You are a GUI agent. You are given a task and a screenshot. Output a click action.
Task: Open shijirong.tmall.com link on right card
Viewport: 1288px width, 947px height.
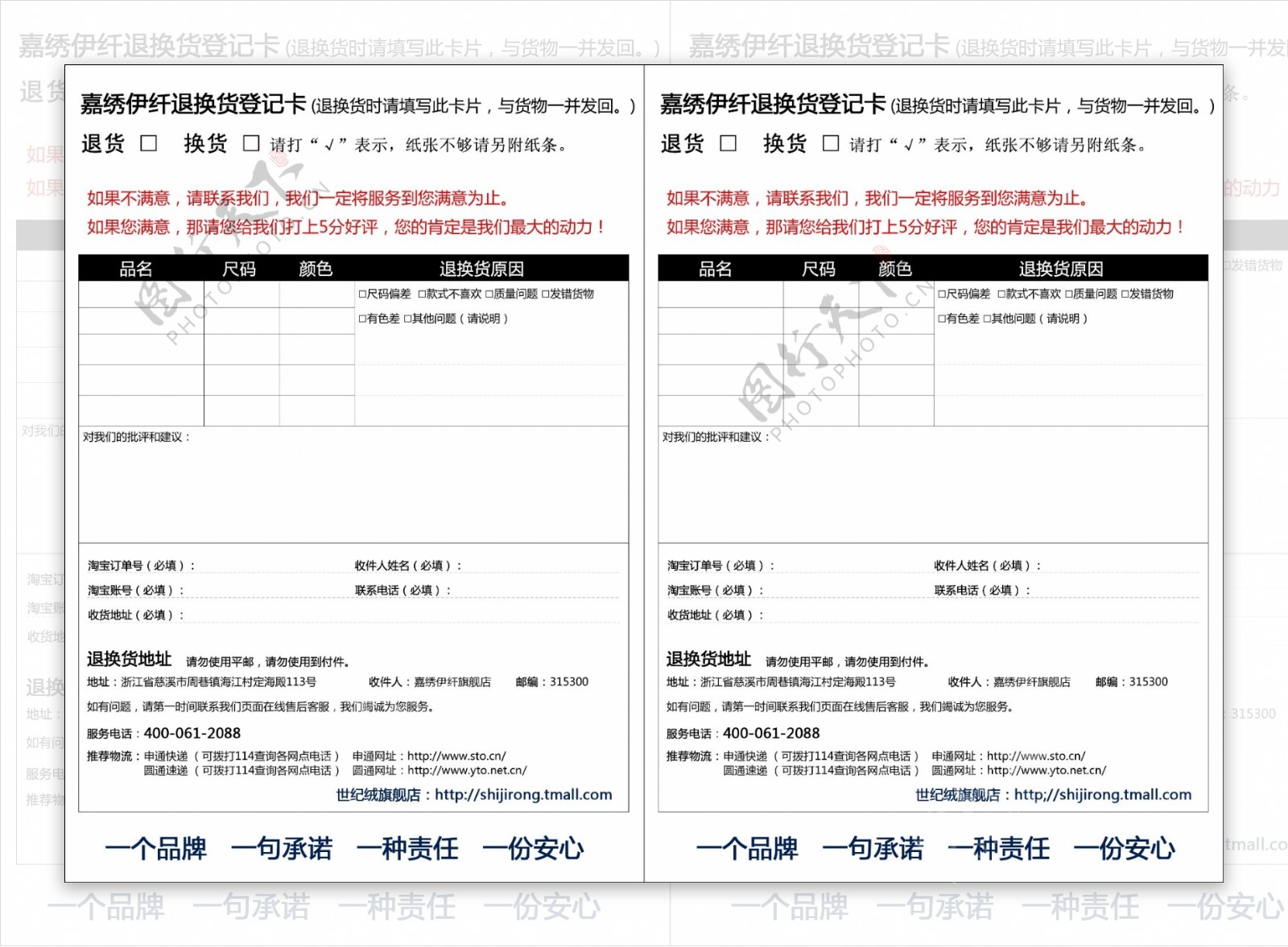tap(1103, 795)
